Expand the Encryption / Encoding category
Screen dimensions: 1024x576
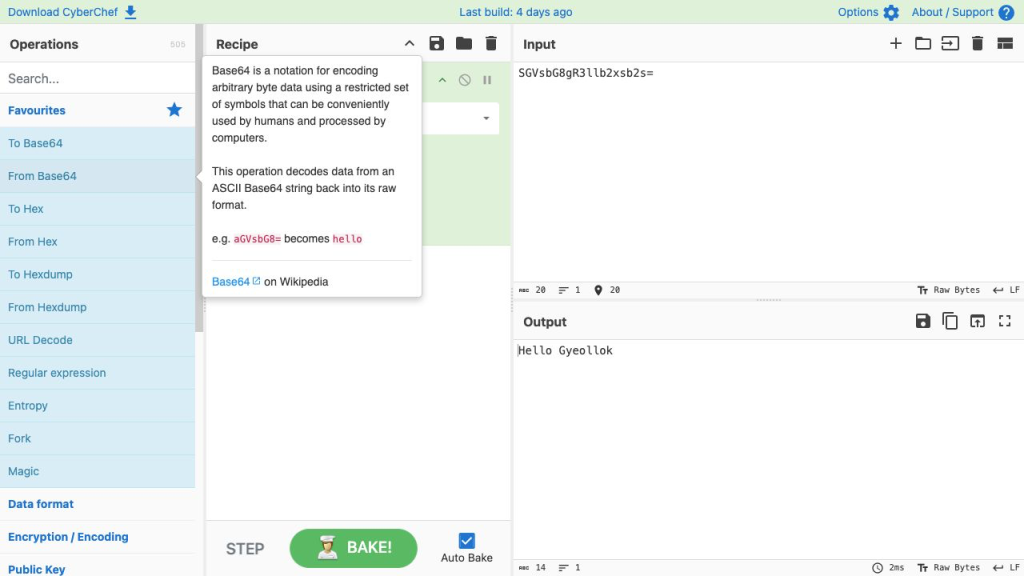pyautogui.click(x=97, y=537)
